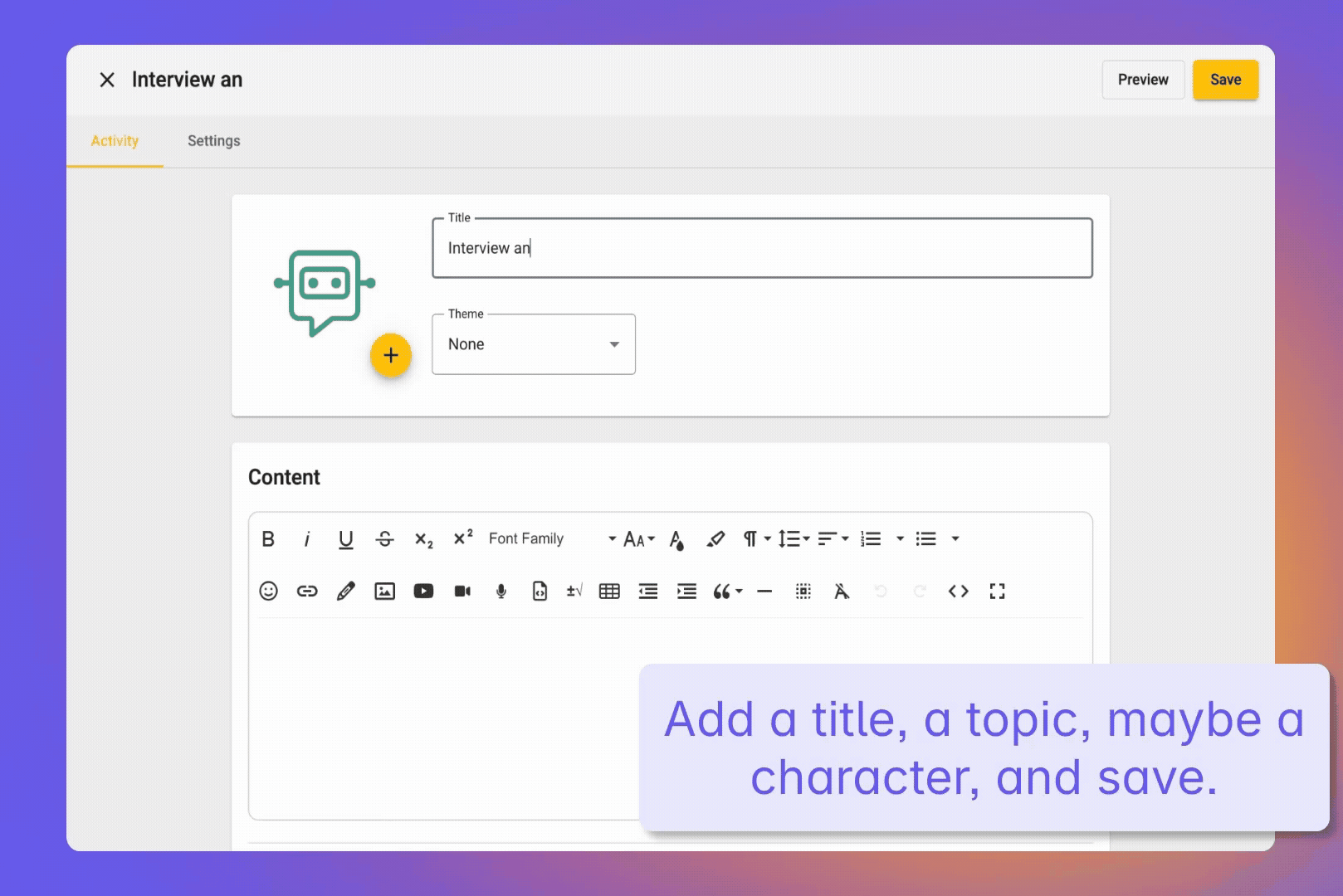The width and height of the screenshot is (1343, 896).
Task: Embed a YouTube video
Action: click(423, 592)
